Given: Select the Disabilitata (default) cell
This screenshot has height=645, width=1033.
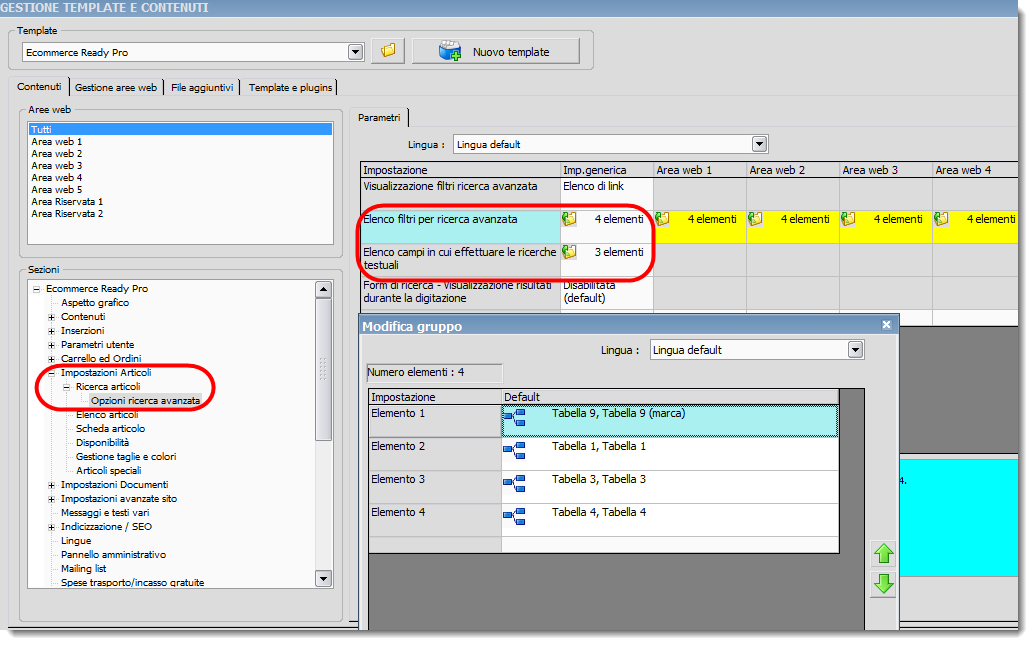Looking at the screenshot, I should [607, 292].
